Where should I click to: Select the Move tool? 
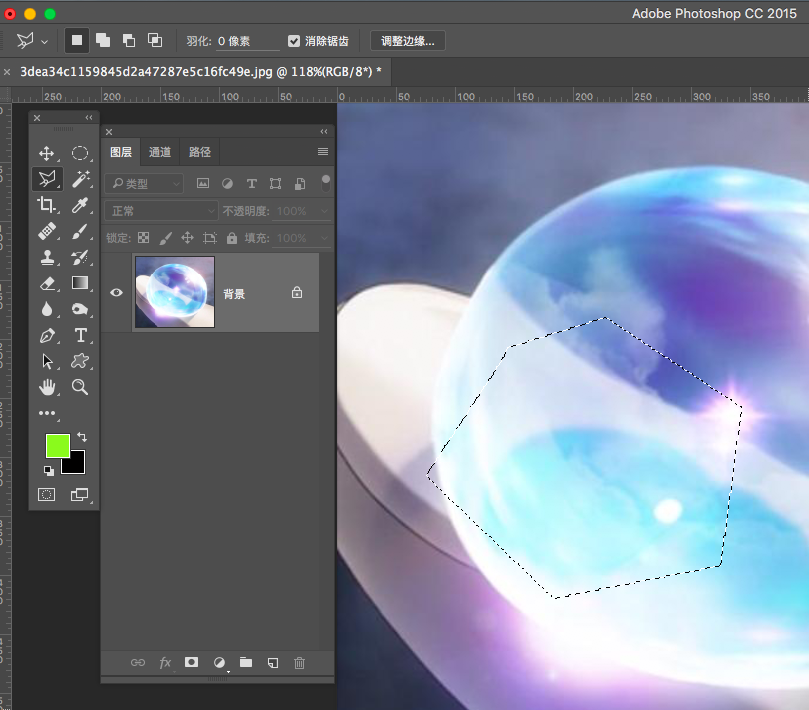[x=46, y=153]
